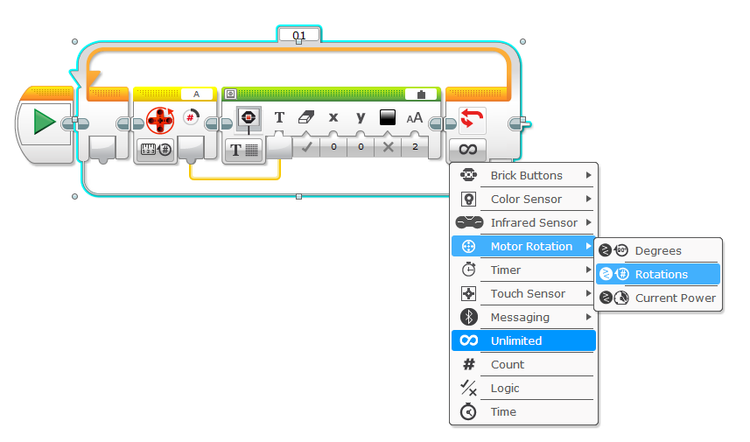750x442 pixels.
Task: Choose Current Power in the submenu
Action: [674, 298]
